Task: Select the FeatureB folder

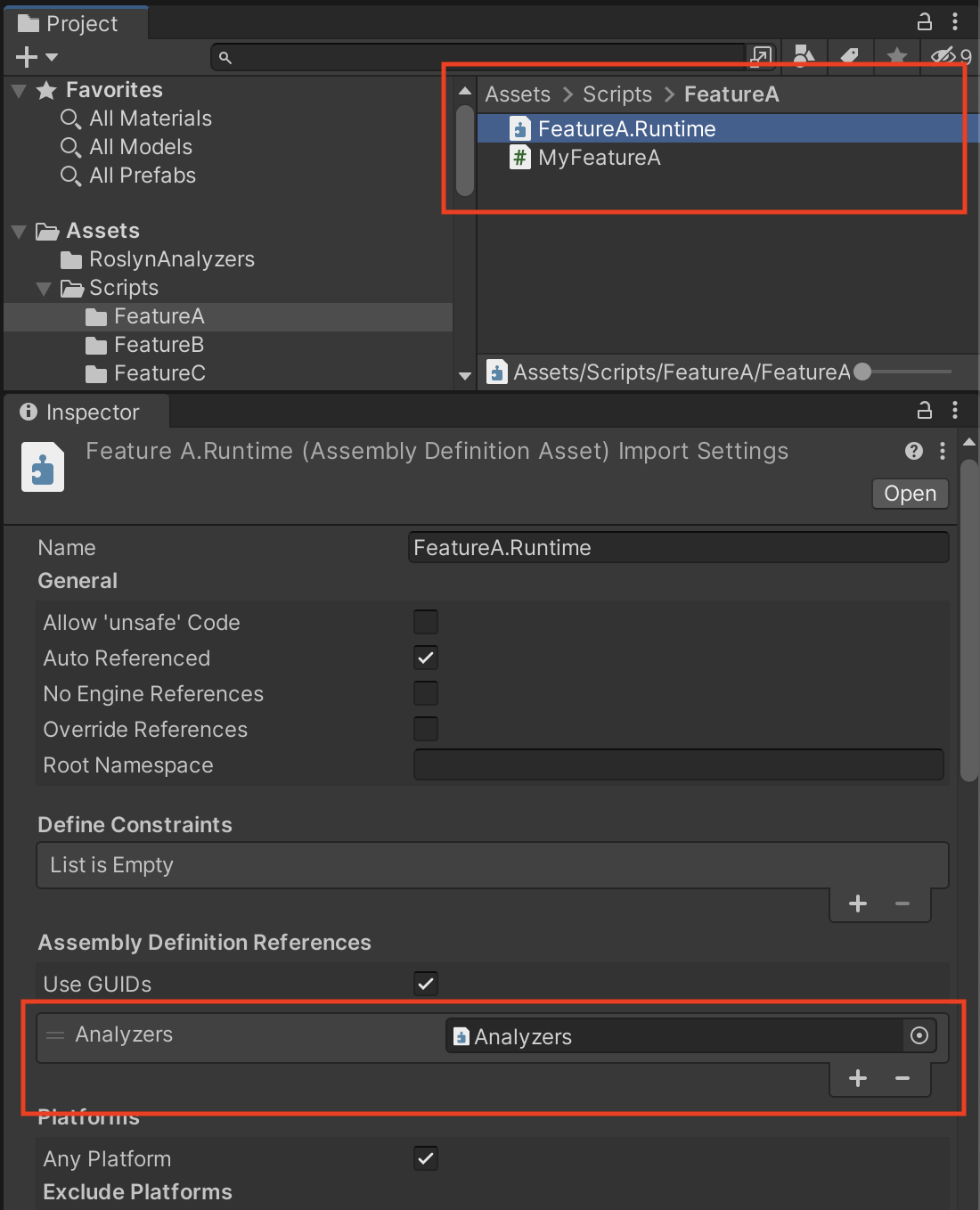Action: (x=159, y=345)
